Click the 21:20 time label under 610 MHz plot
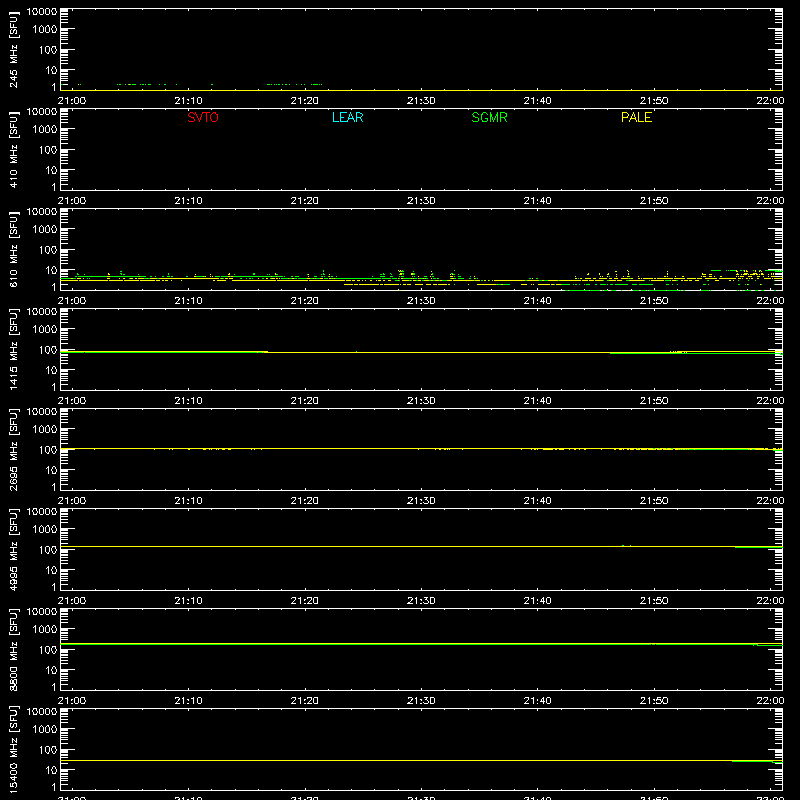Viewport: 800px width, 800px height. [305, 301]
